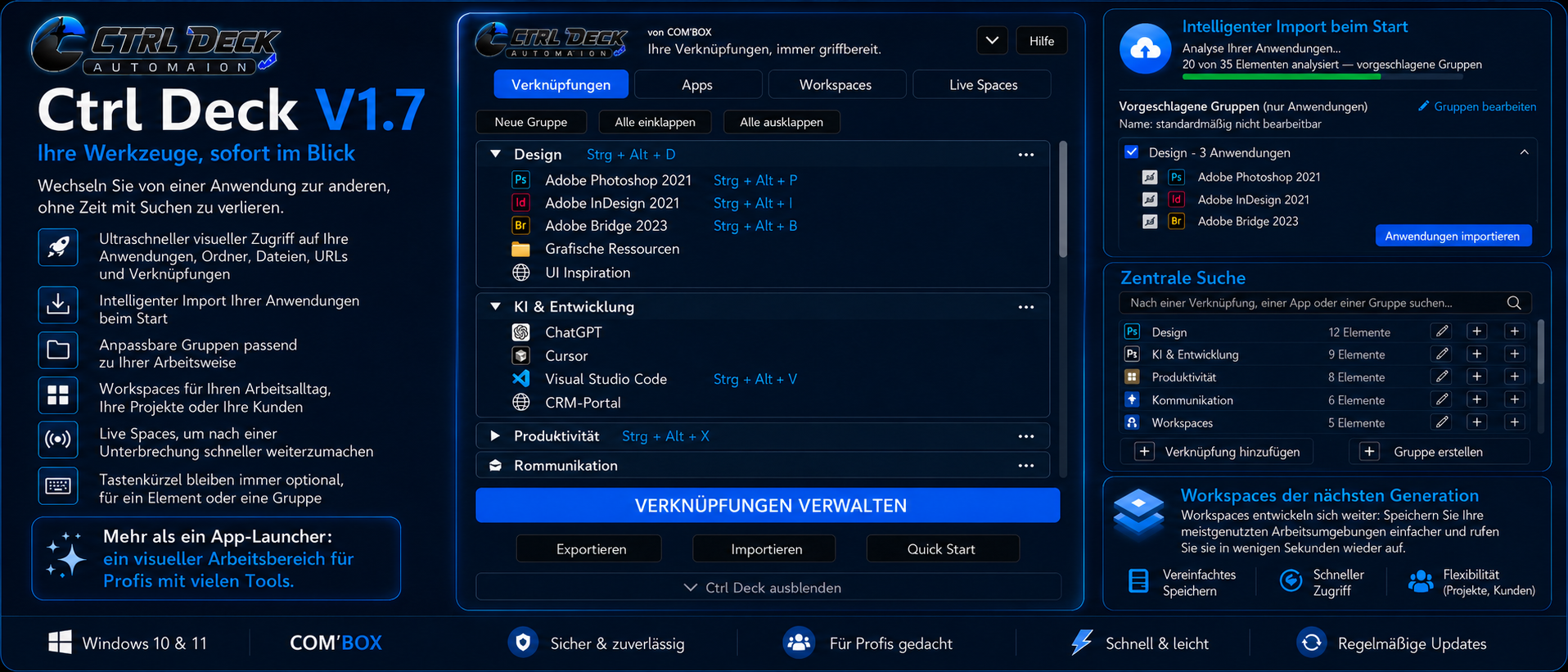
Task: Click VERKNÜPFUNGEN VERWALTEN button
Action: 768,505
